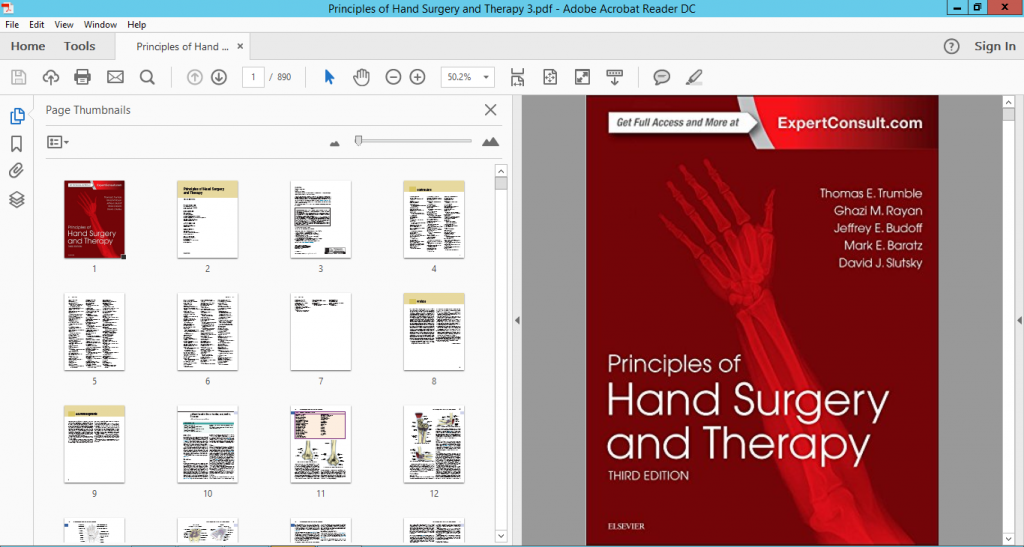This screenshot has width=1024, height=547.
Task: Select page 6 thumbnail
Action: [208, 332]
